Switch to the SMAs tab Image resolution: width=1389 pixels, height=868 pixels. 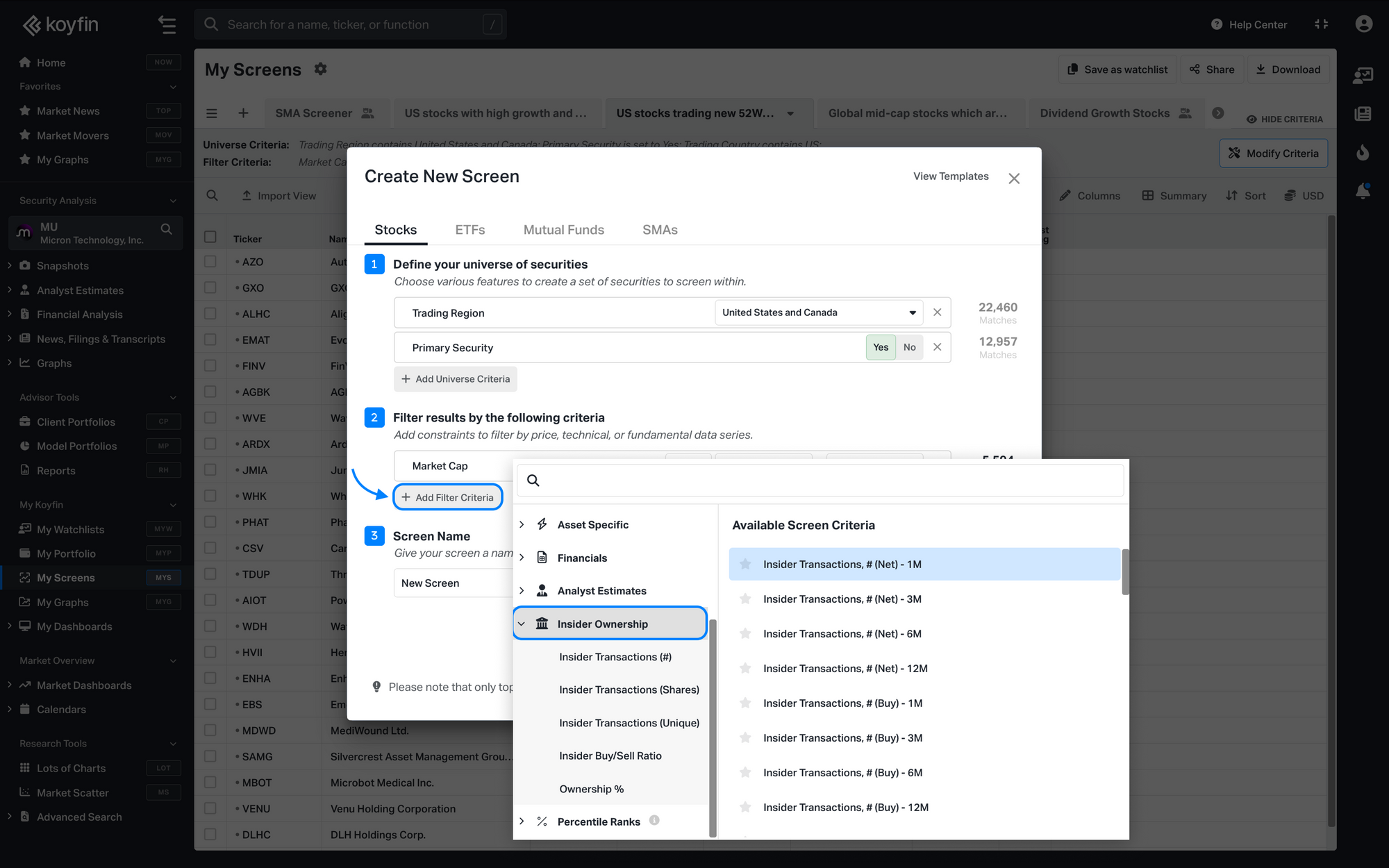tap(660, 230)
